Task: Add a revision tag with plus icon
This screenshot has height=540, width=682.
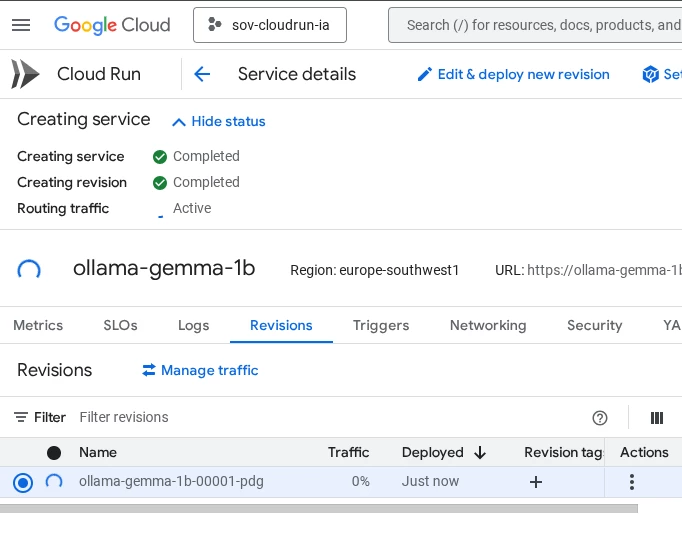Action: tap(536, 482)
